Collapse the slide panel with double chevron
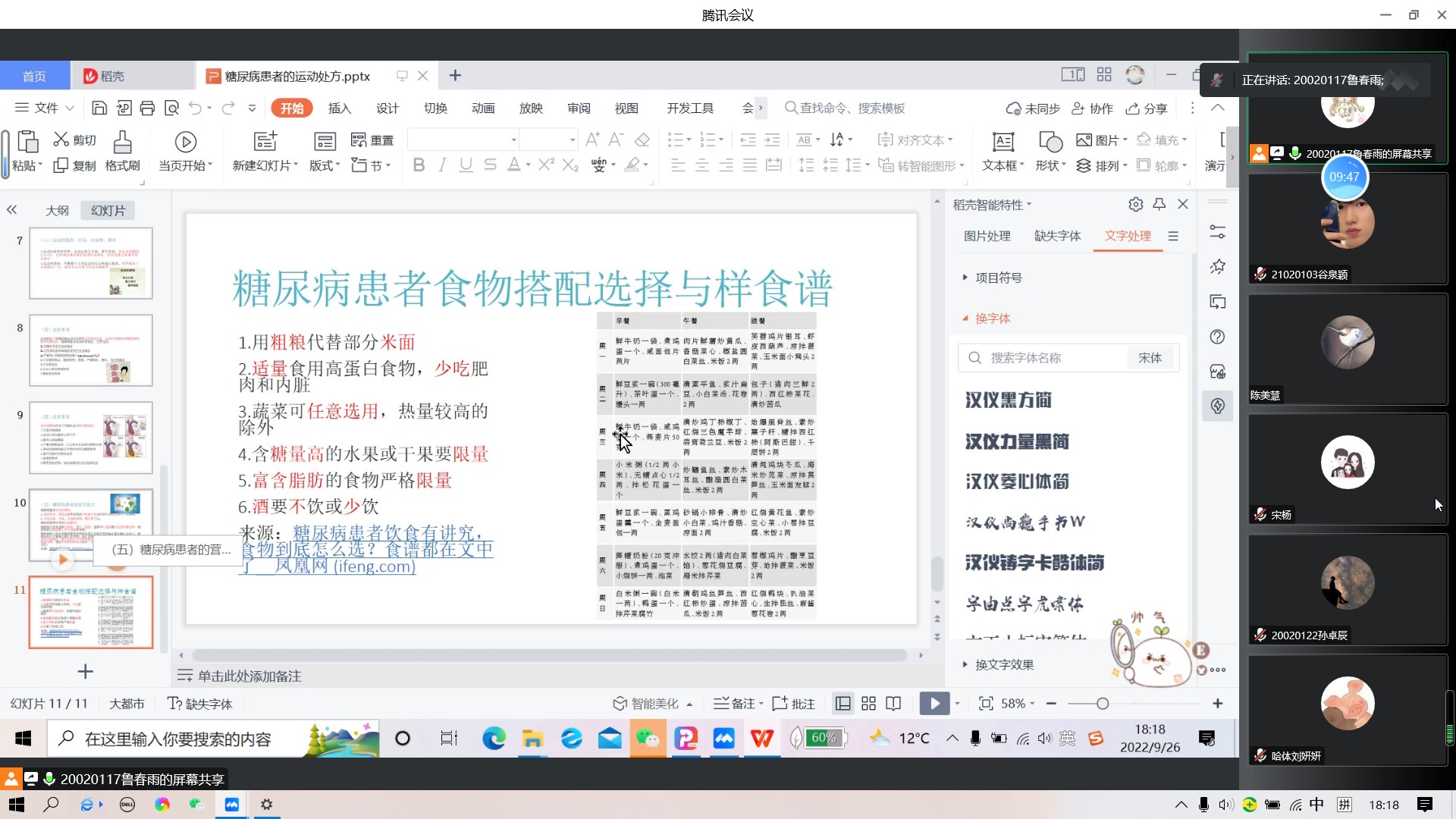Viewport: 1456px width, 819px height. [11, 210]
